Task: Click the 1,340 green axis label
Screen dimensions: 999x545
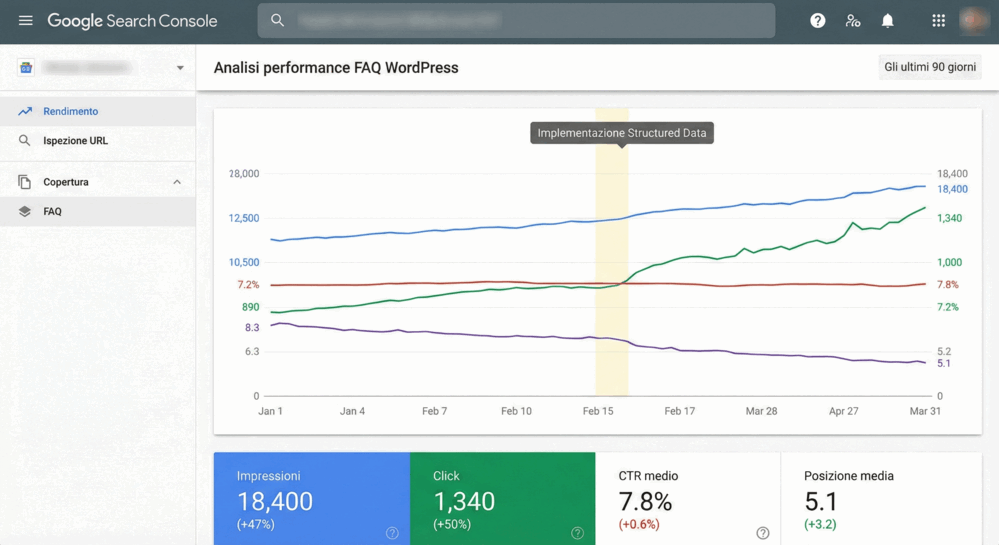Action: tap(949, 218)
